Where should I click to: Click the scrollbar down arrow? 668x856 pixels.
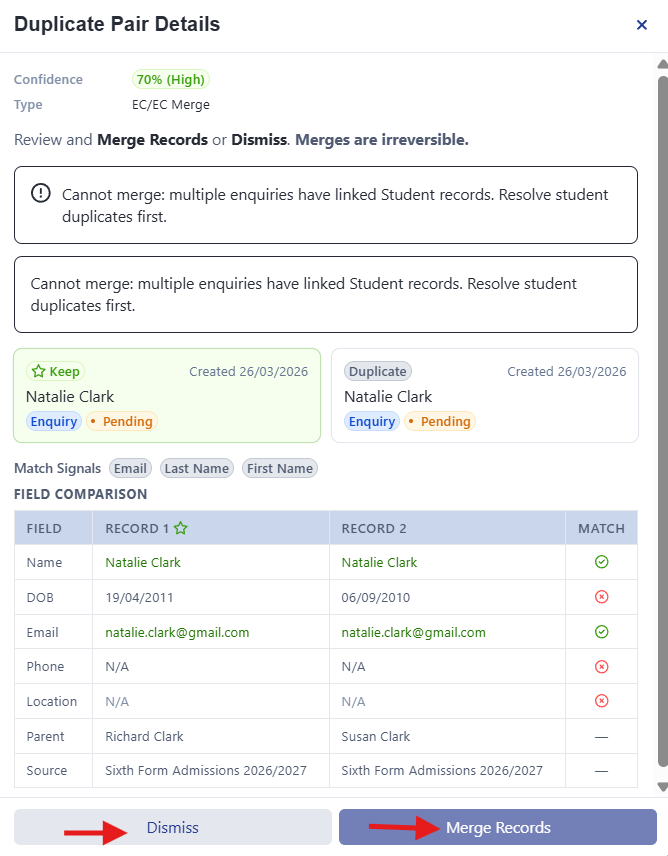click(x=663, y=787)
